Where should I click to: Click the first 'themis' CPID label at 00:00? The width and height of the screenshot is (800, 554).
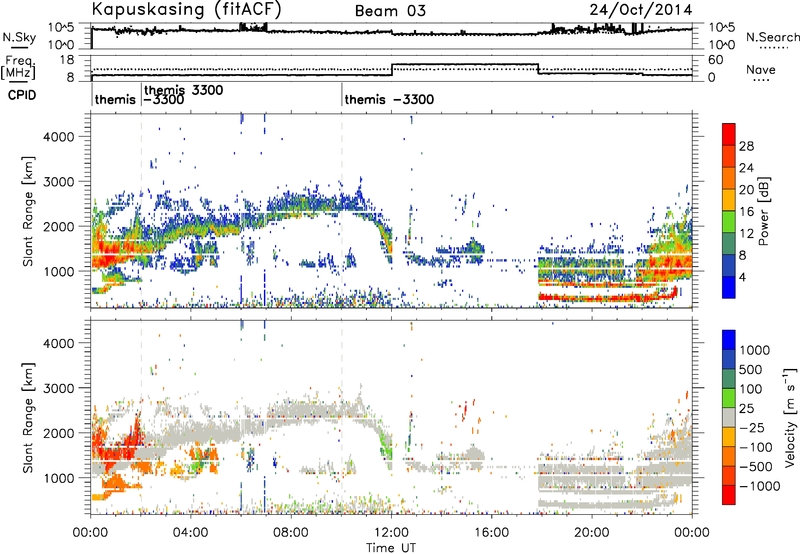coord(115,99)
